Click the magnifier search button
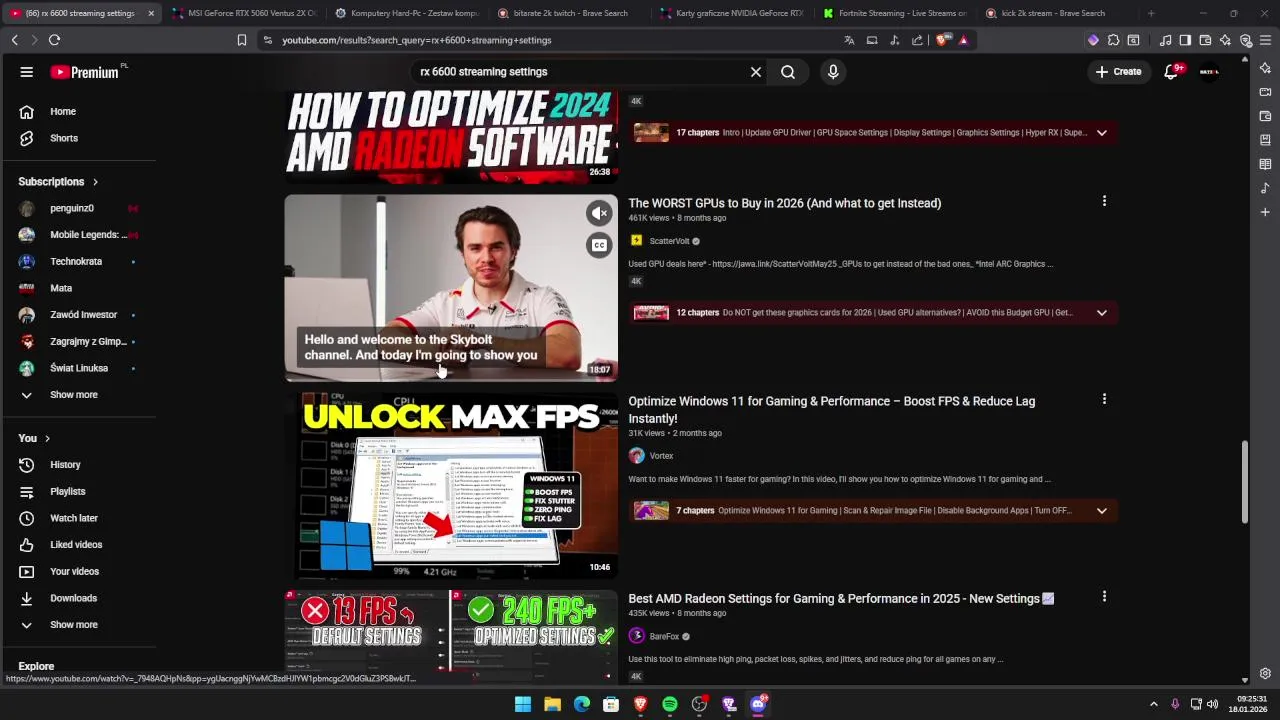1280x720 pixels. click(x=788, y=72)
